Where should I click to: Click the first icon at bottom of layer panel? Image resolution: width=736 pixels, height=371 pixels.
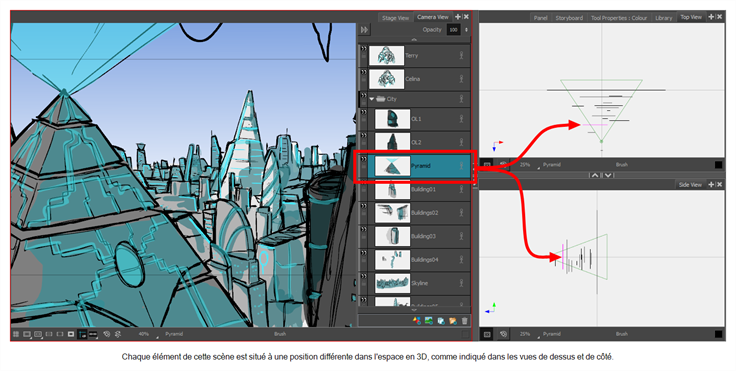click(416, 321)
